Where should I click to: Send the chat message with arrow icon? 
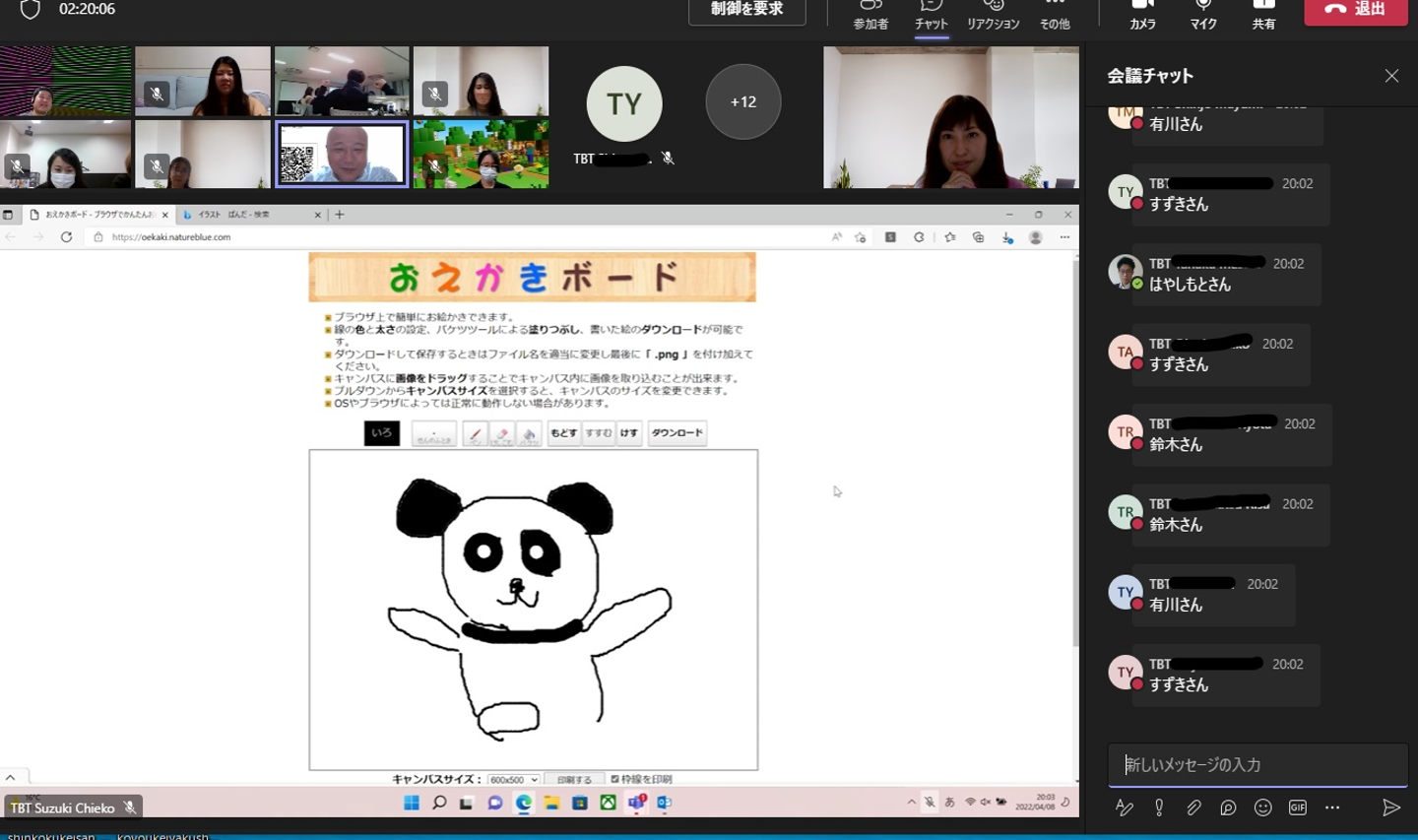(x=1390, y=808)
